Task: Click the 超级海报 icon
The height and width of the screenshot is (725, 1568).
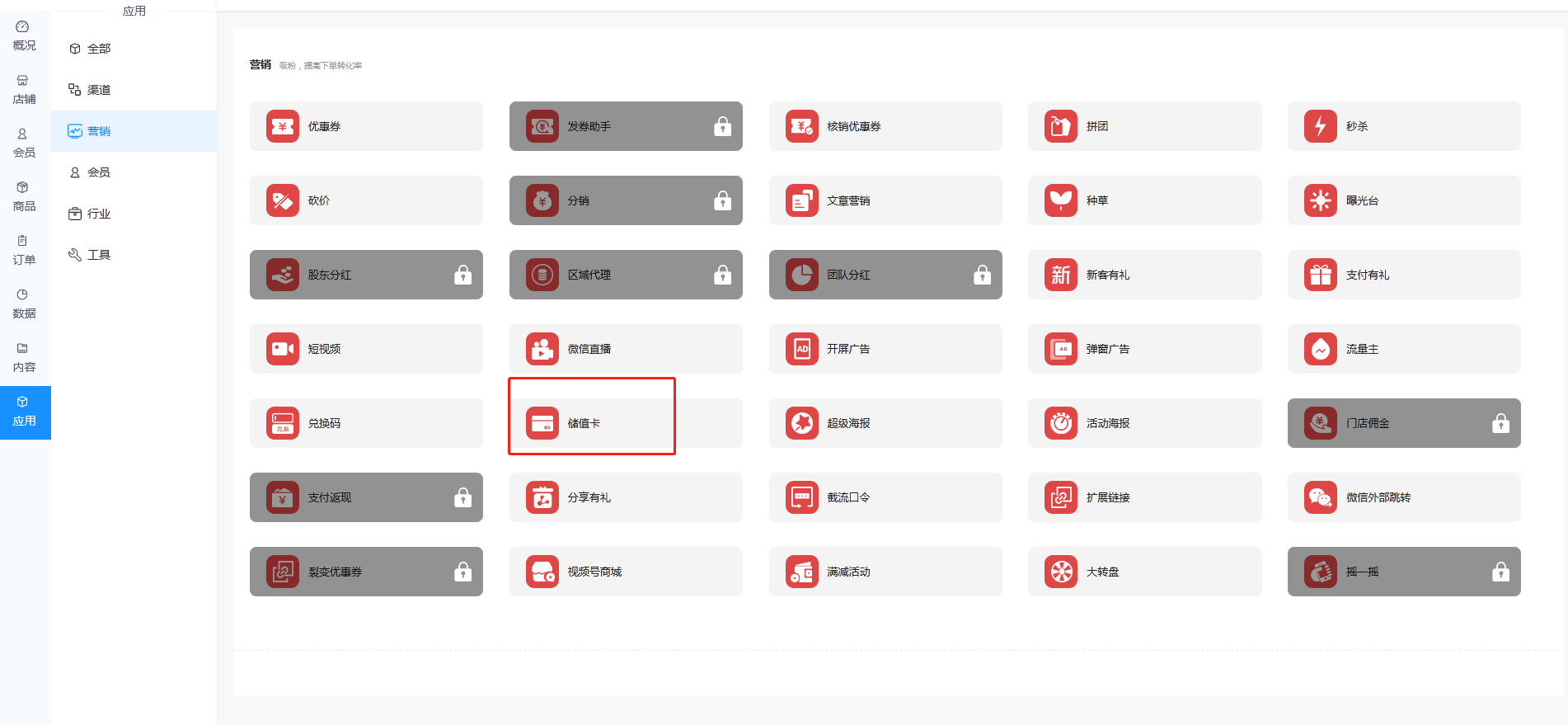Action: [x=802, y=423]
